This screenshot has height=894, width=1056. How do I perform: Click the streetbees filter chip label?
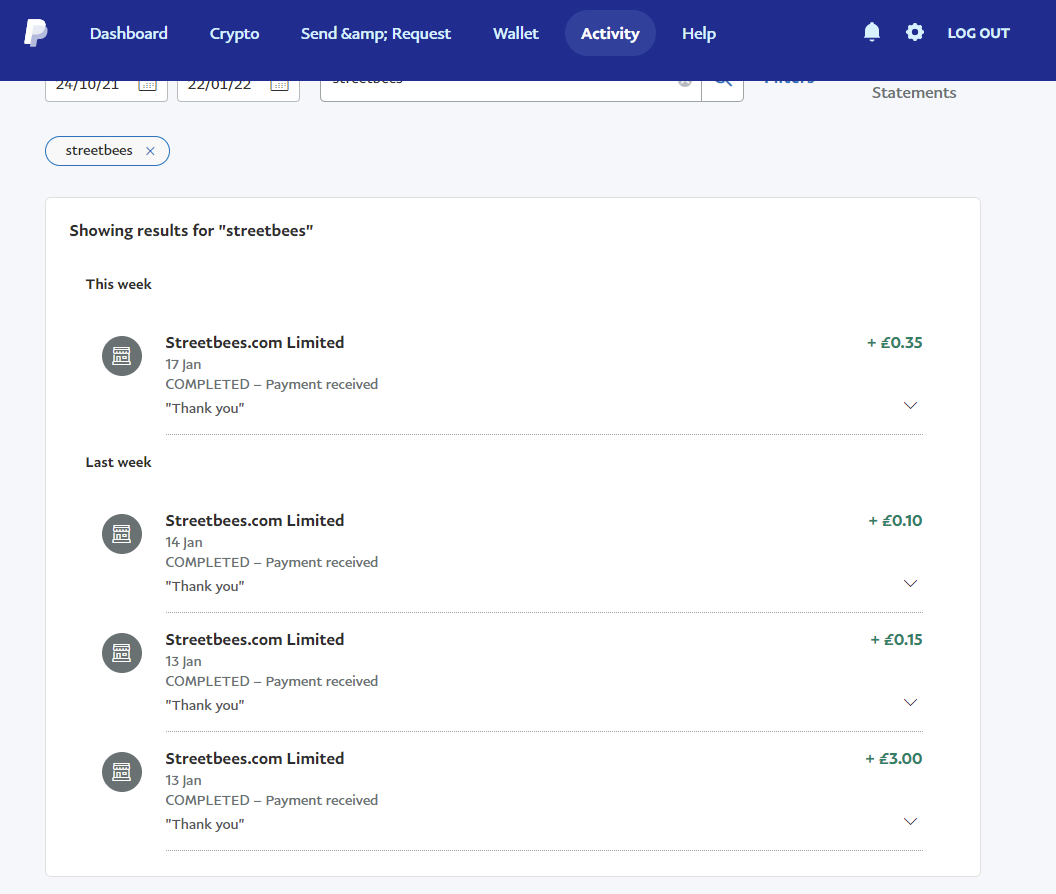tap(99, 150)
